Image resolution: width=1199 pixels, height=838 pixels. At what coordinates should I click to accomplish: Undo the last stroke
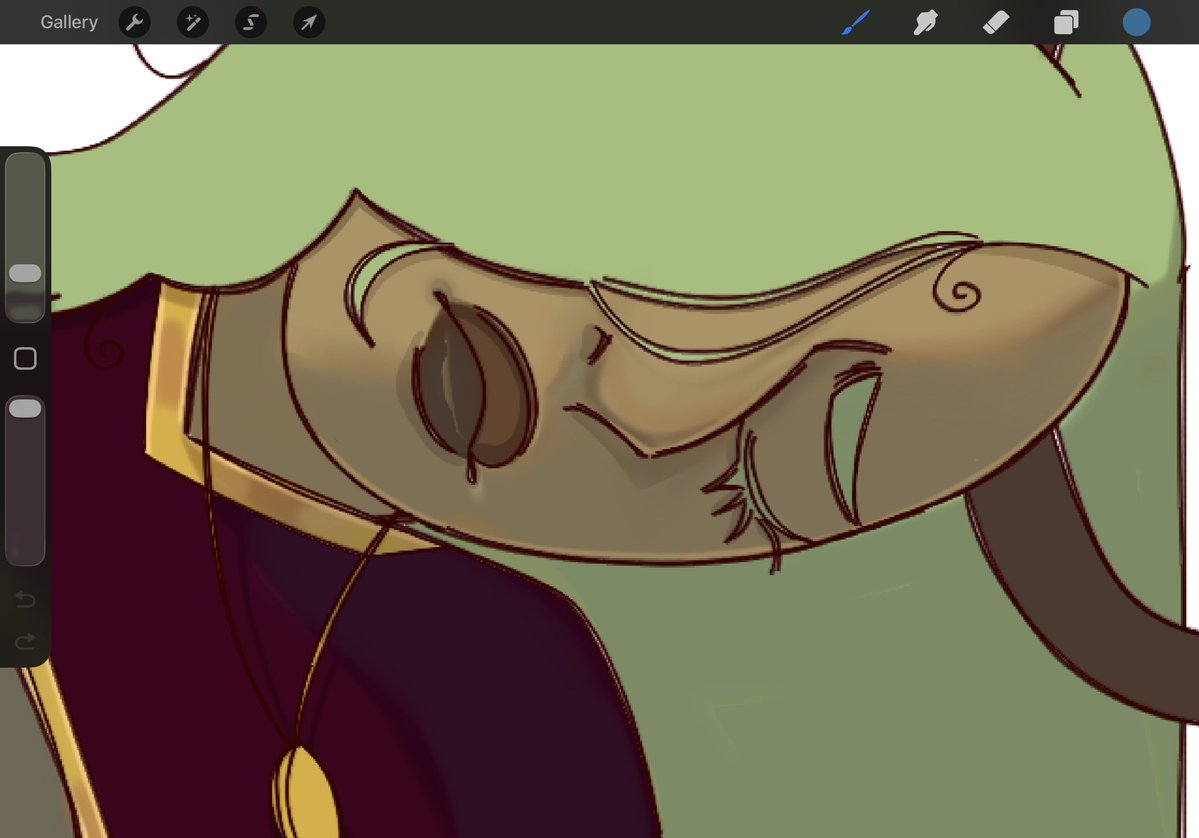click(x=25, y=599)
